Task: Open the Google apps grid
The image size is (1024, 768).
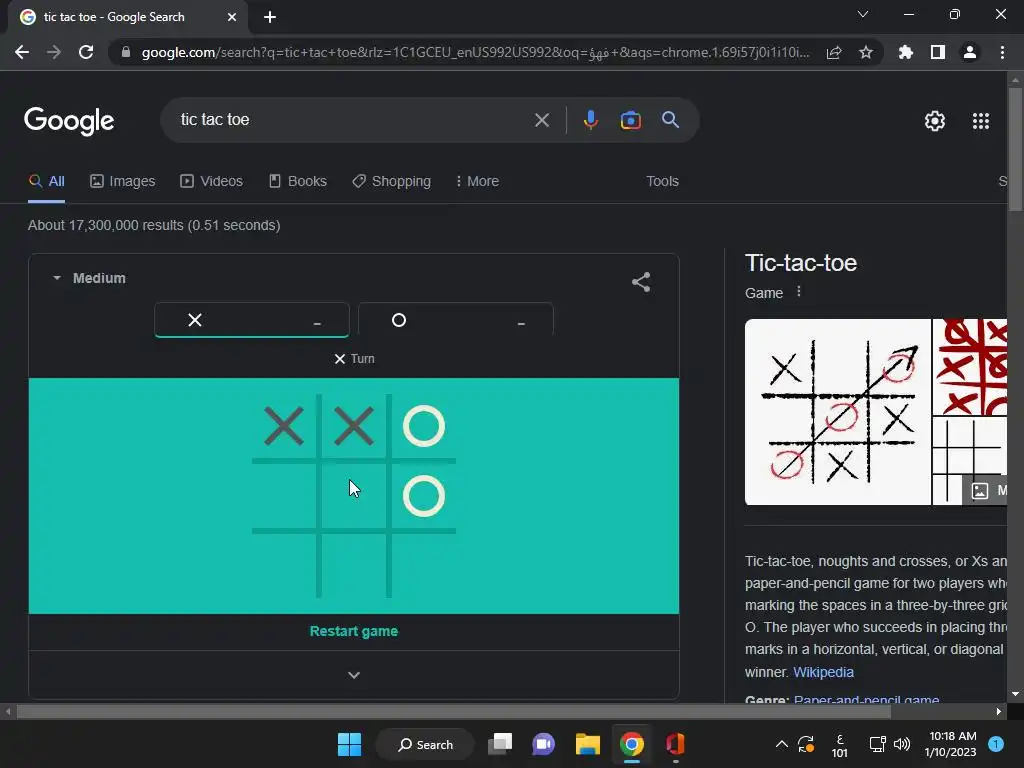Action: 981,121
